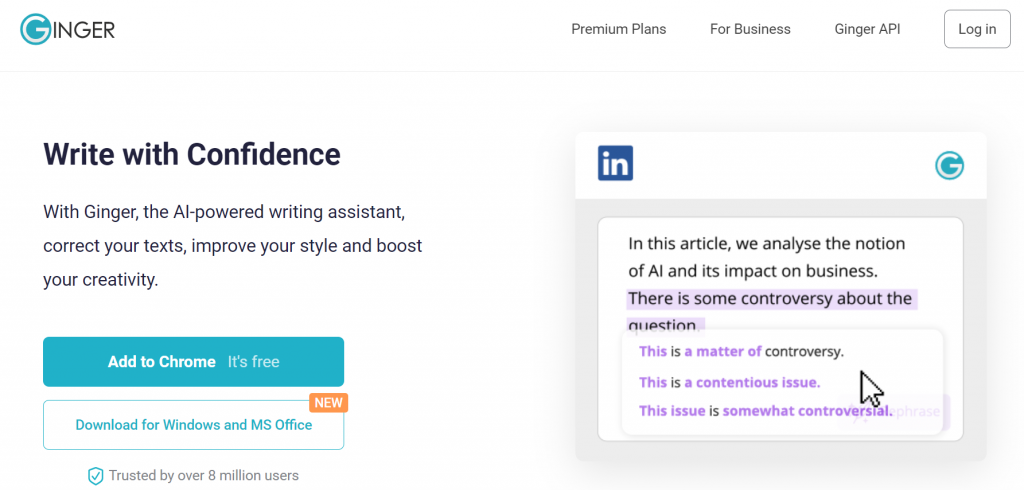Click the Log in button
Viewport: 1024px width, 490px height.
click(x=977, y=29)
